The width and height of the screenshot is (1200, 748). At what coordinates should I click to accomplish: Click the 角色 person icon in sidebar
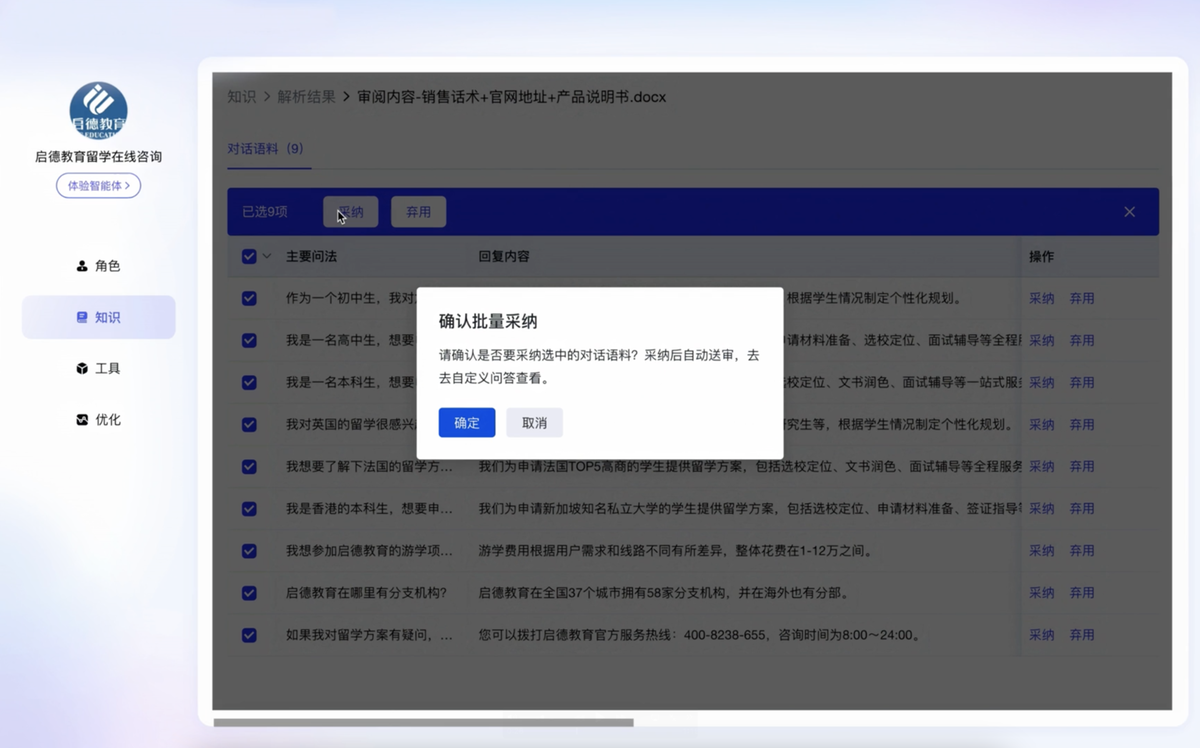(82, 266)
